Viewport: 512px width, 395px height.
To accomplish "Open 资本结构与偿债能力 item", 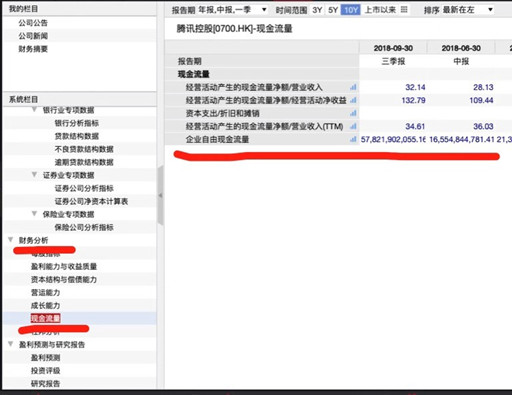I will click(64, 279).
